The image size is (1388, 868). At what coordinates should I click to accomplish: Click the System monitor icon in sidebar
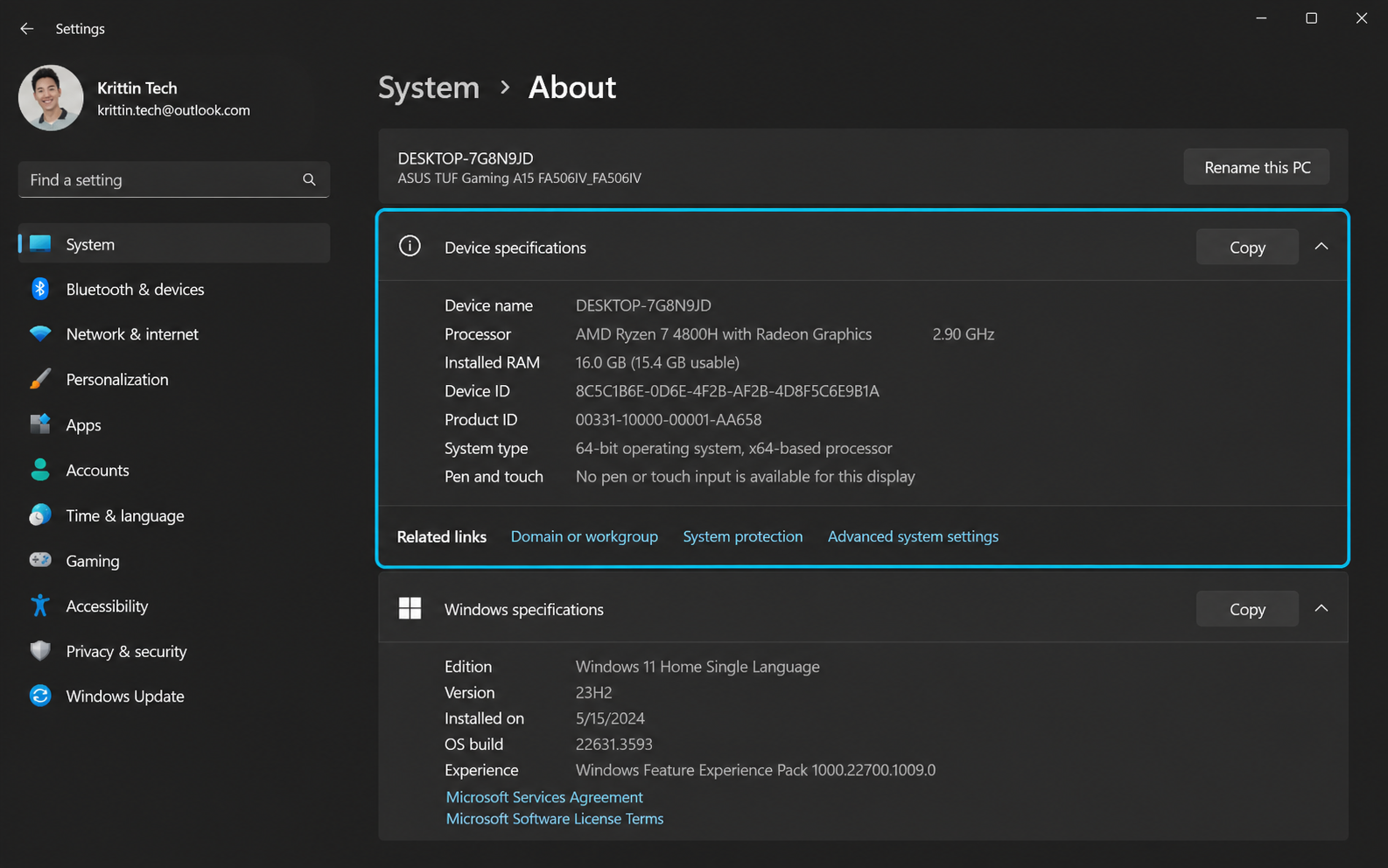(40, 244)
